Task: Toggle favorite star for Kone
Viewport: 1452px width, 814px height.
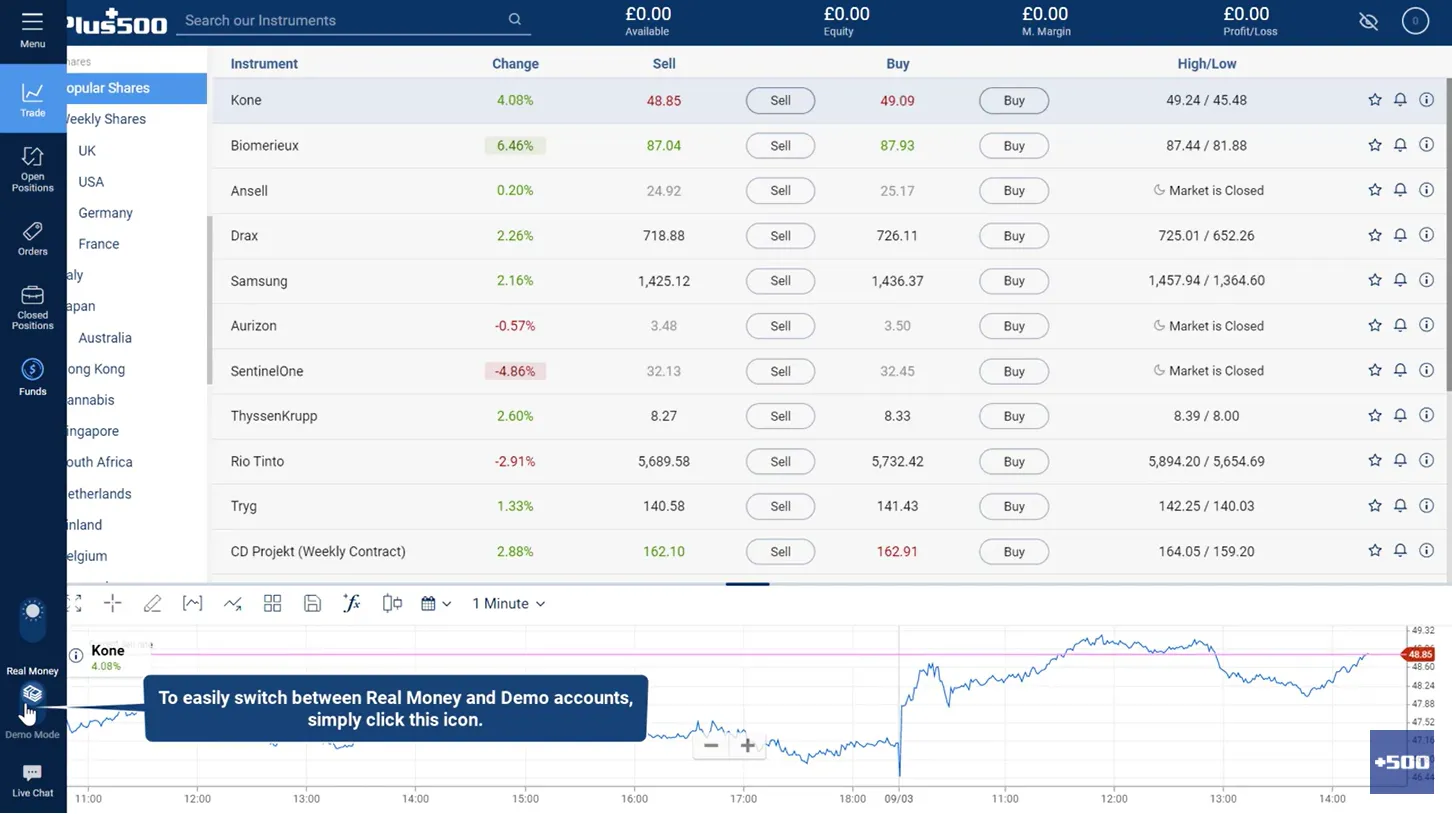Action: (x=1375, y=100)
